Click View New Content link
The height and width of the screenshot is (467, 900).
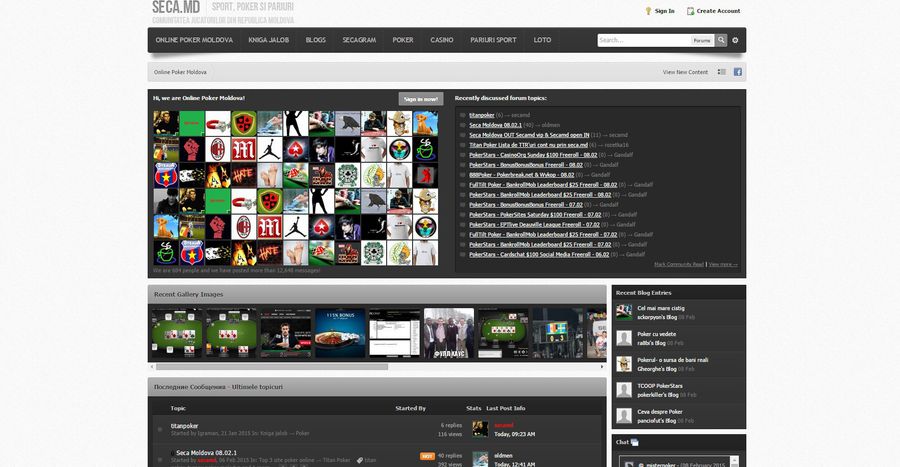point(685,72)
